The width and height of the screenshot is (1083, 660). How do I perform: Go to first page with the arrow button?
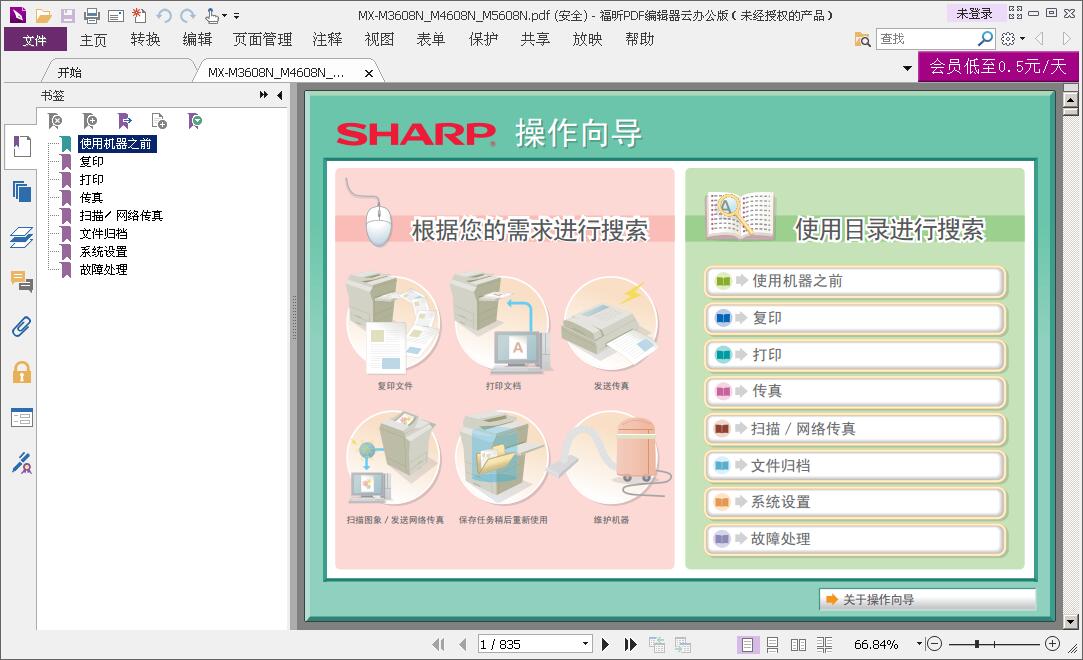(x=439, y=644)
